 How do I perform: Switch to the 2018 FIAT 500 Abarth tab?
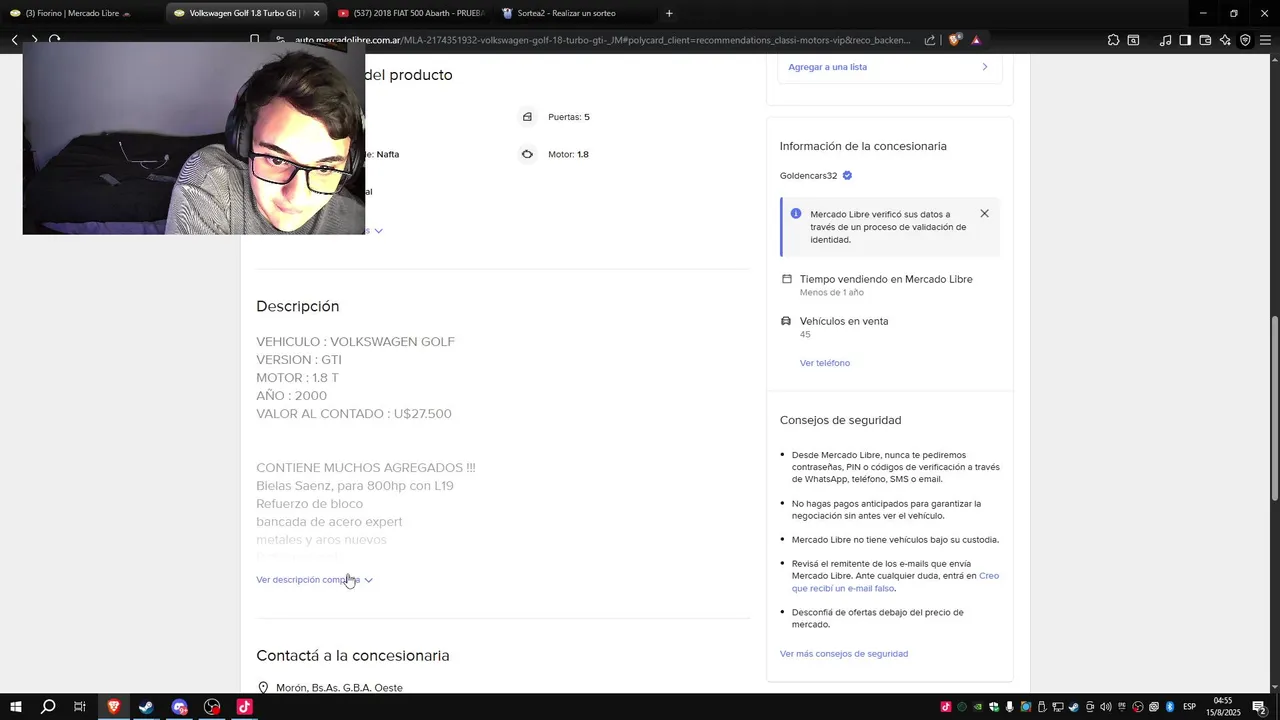pyautogui.click(x=410, y=13)
